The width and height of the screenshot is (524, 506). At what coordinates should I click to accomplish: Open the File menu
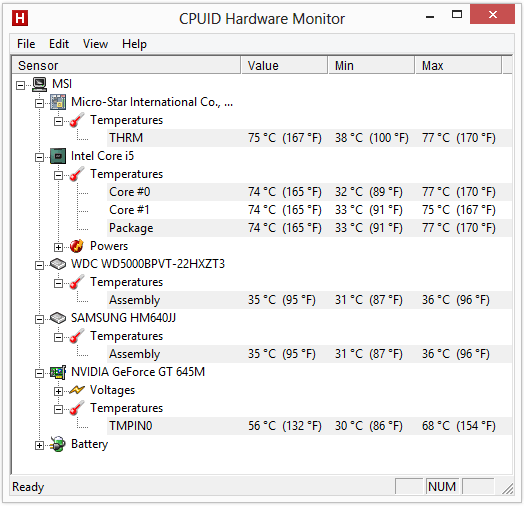tap(26, 44)
